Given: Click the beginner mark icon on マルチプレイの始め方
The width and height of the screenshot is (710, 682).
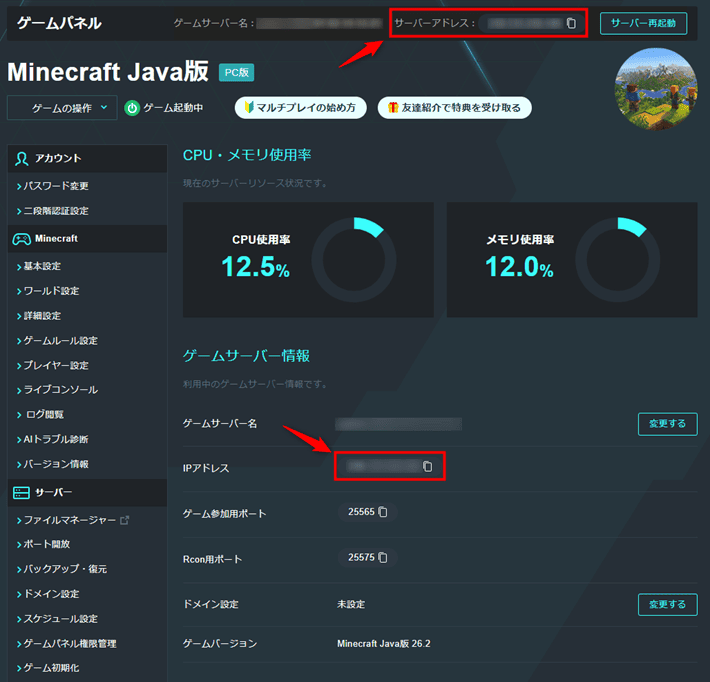Looking at the screenshot, I should (x=249, y=107).
